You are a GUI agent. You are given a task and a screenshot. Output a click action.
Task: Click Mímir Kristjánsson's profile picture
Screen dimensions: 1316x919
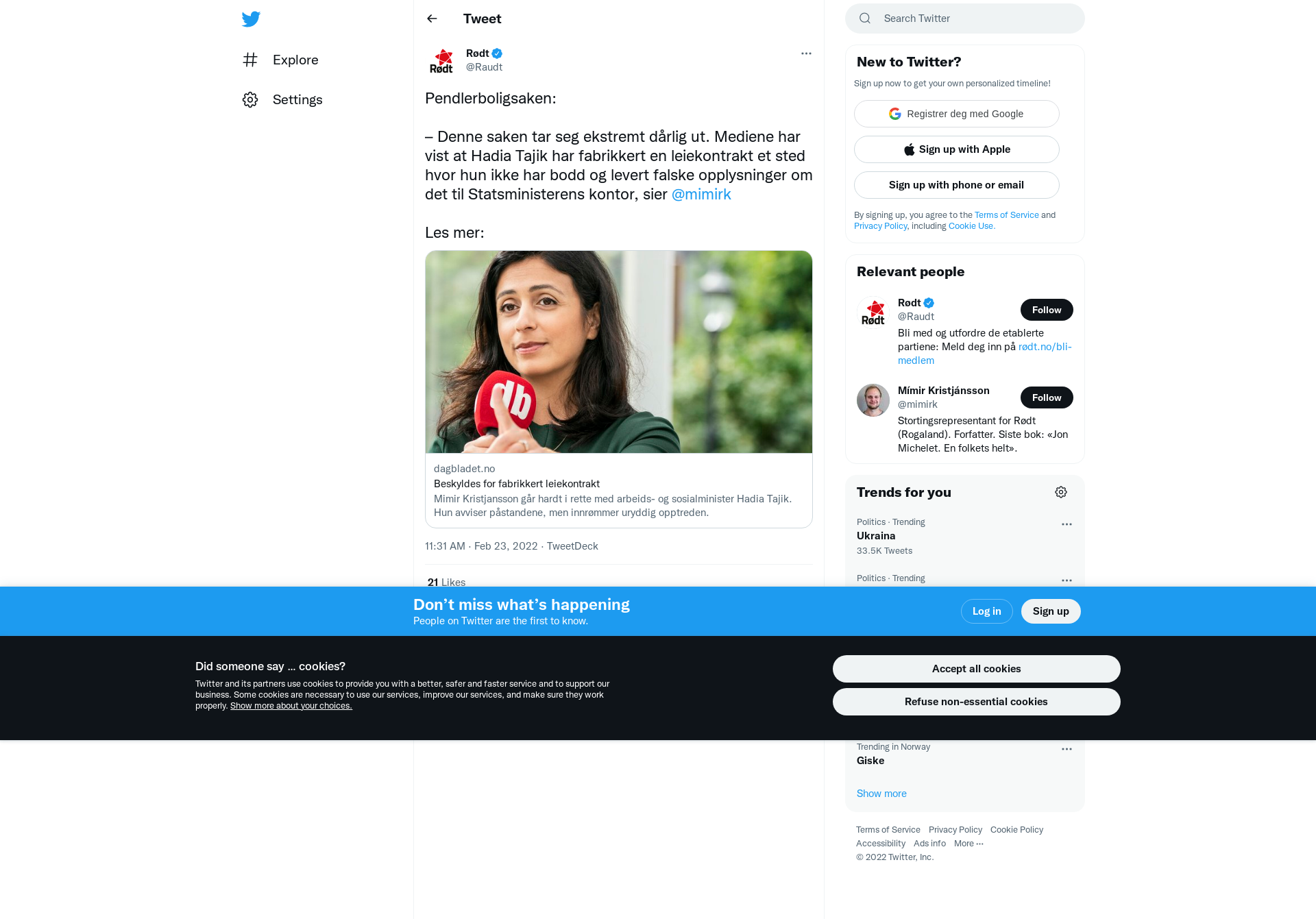pyautogui.click(x=873, y=400)
